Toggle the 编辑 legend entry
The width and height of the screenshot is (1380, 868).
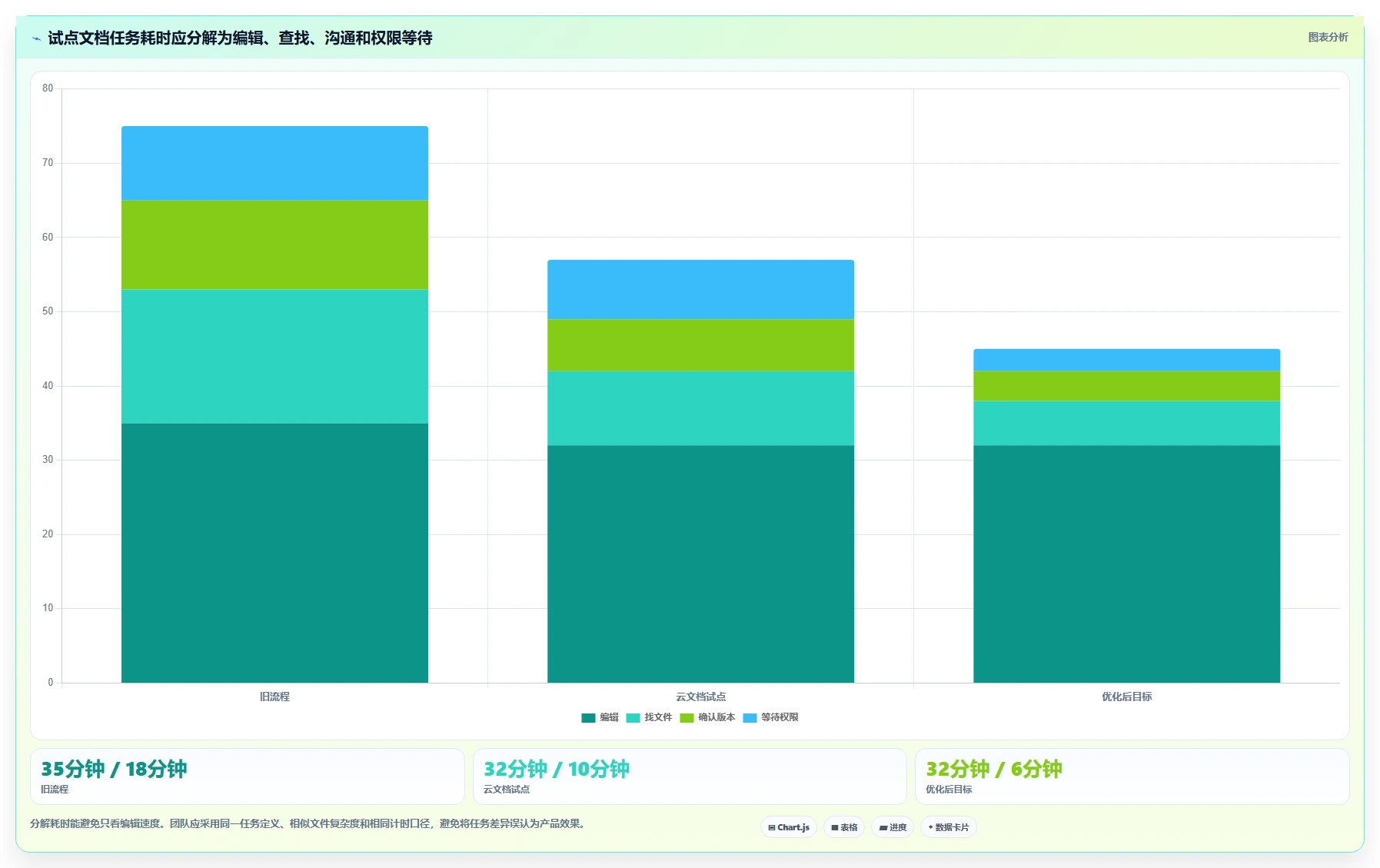[600, 717]
